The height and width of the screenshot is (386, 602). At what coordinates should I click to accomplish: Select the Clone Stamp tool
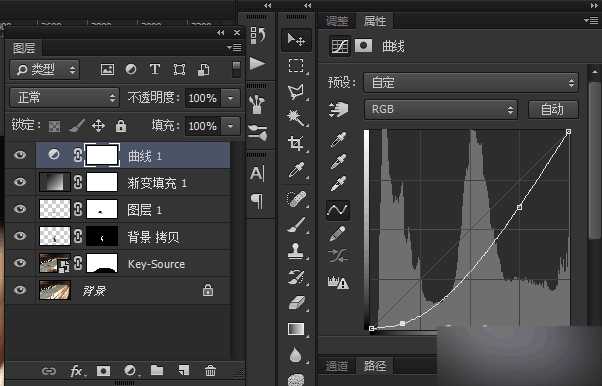pos(296,251)
